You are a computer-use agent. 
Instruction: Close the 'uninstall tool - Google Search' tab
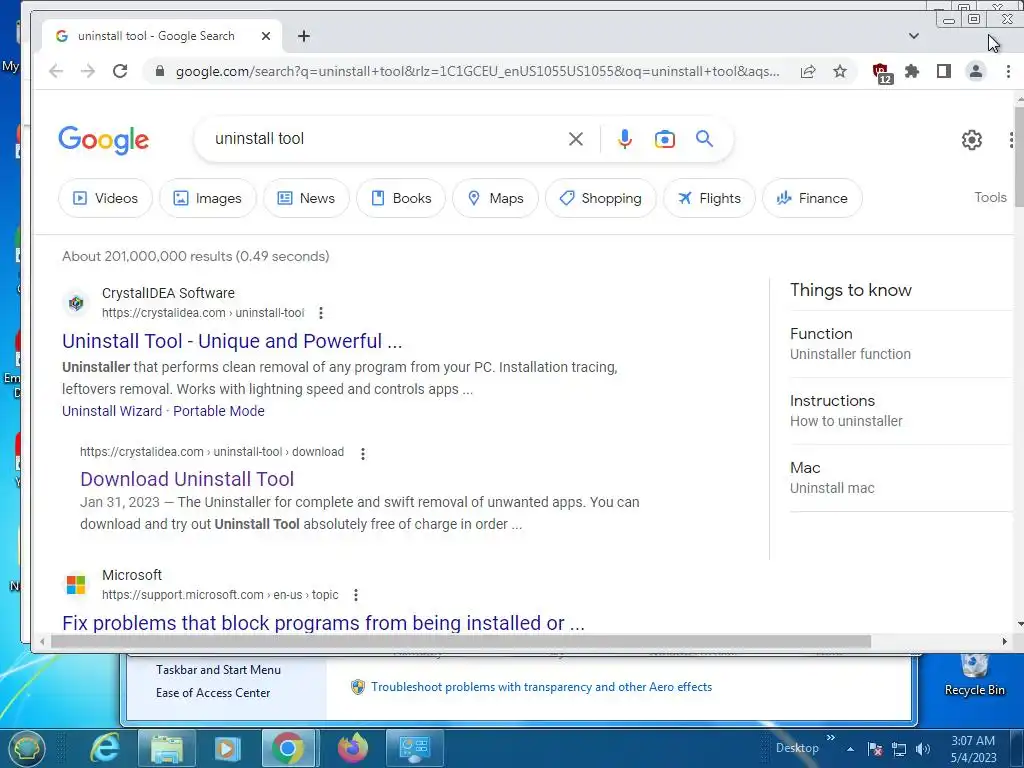(266, 36)
